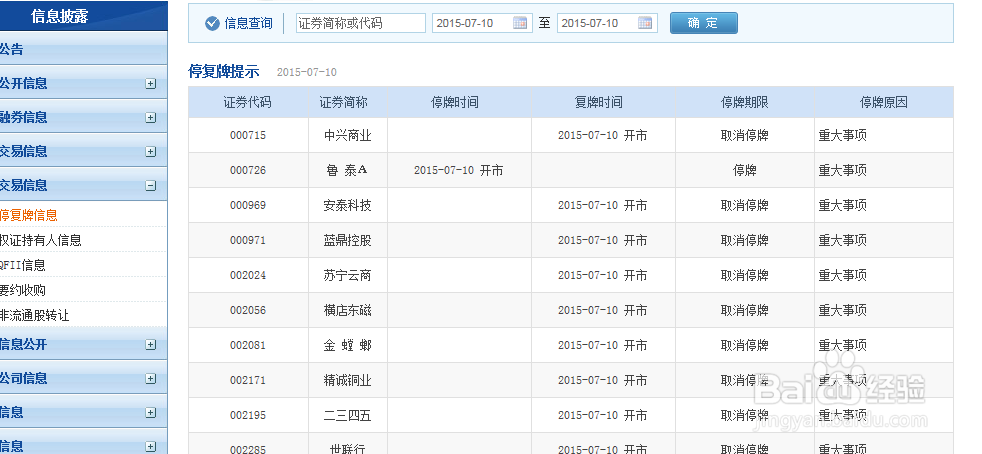Click 取消停牌 in the 安泰科技 row
This screenshot has height=454, width=982.
745,205
